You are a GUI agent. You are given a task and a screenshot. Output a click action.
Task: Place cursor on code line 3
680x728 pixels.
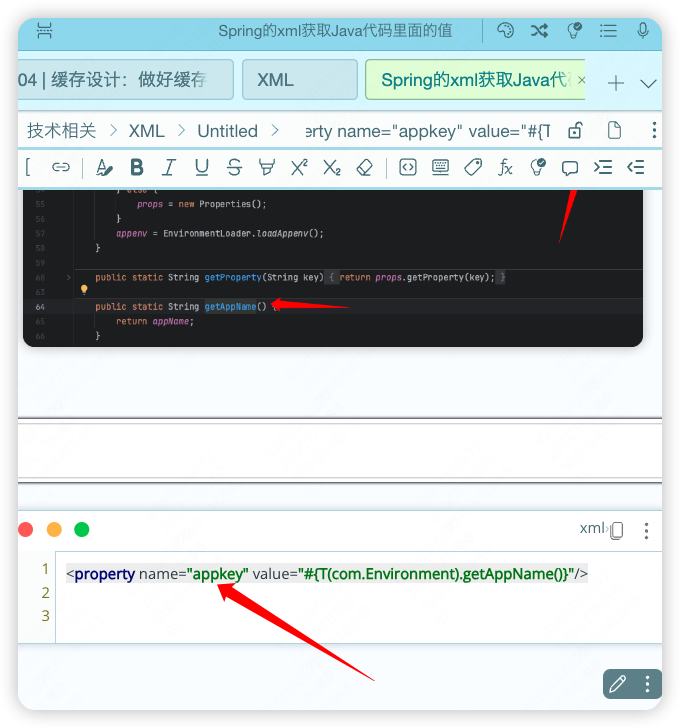(x=358, y=616)
